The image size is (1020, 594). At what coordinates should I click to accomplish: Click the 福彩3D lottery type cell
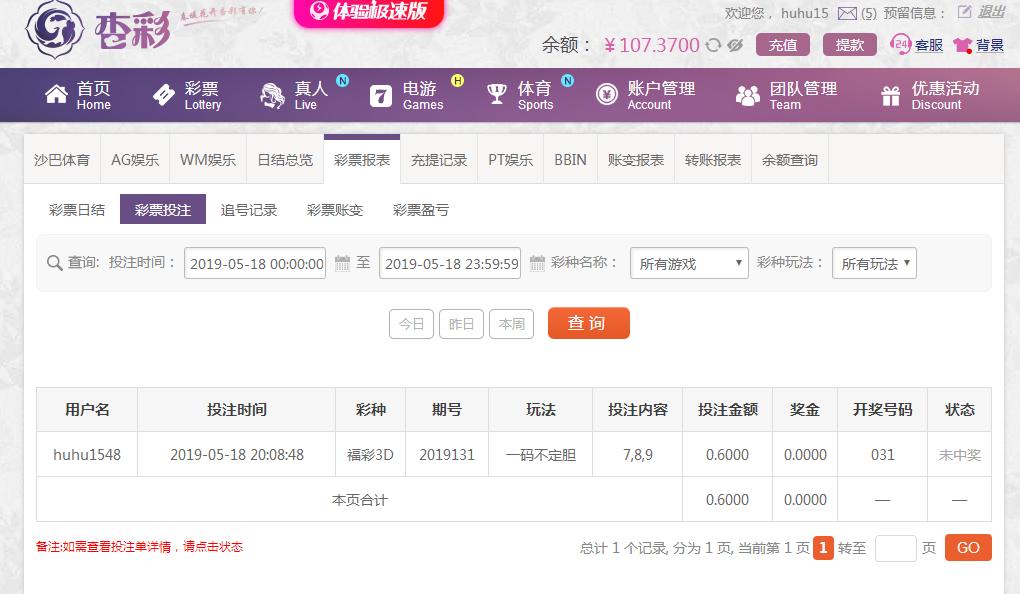click(370, 455)
